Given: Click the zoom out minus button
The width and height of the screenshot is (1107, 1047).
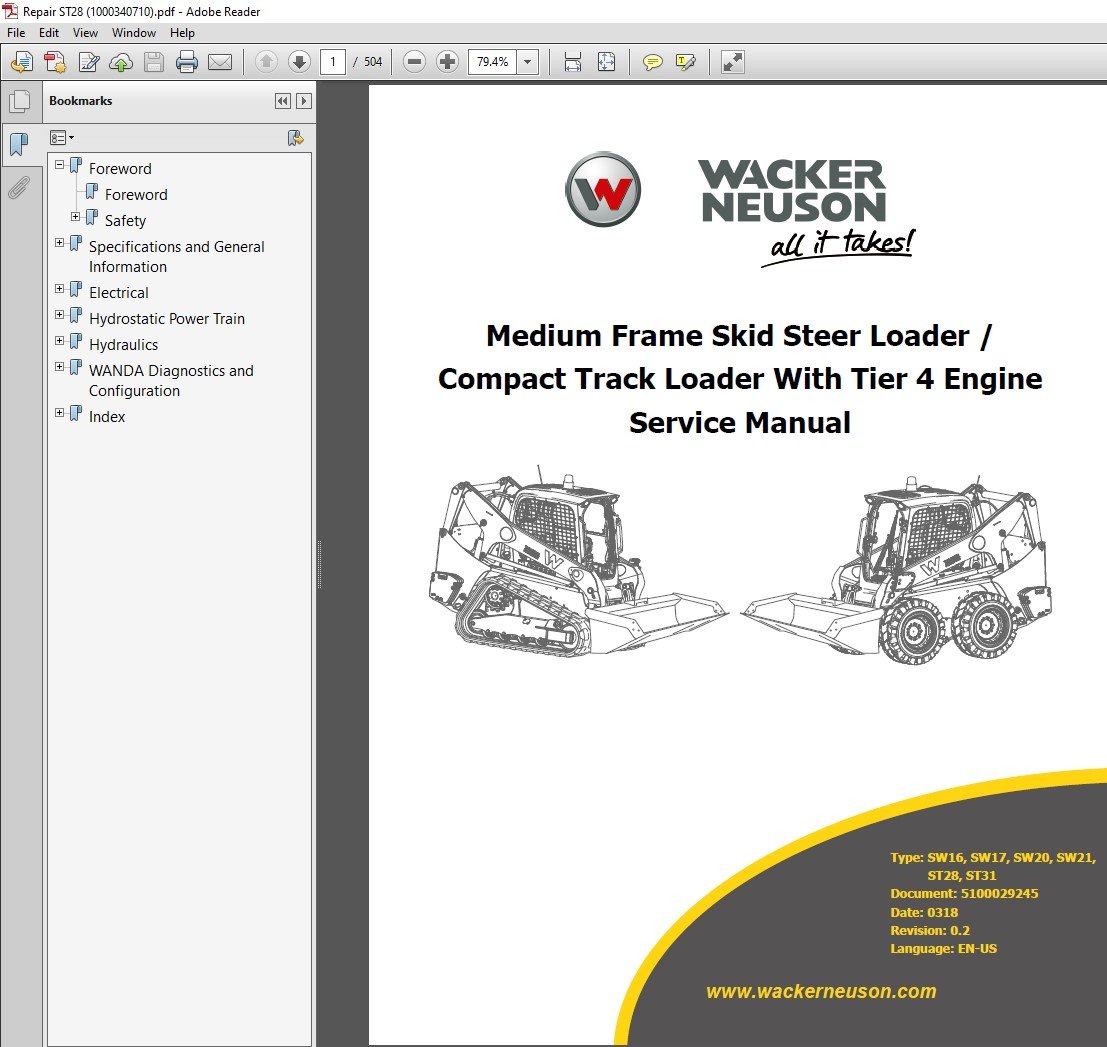Looking at the screenshot, I should (x=415, y=62).
